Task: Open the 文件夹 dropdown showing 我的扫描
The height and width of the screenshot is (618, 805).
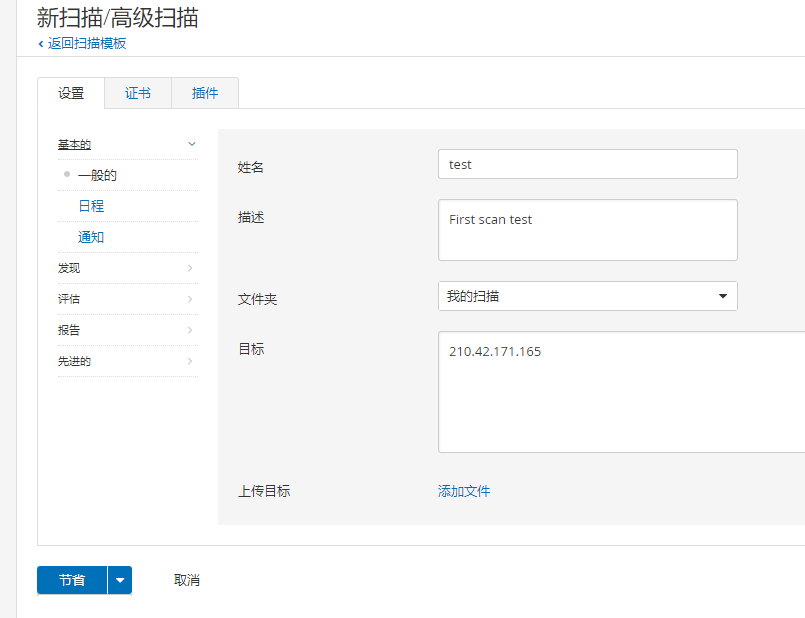Action: pyautogui.click(x=587, y=296)
